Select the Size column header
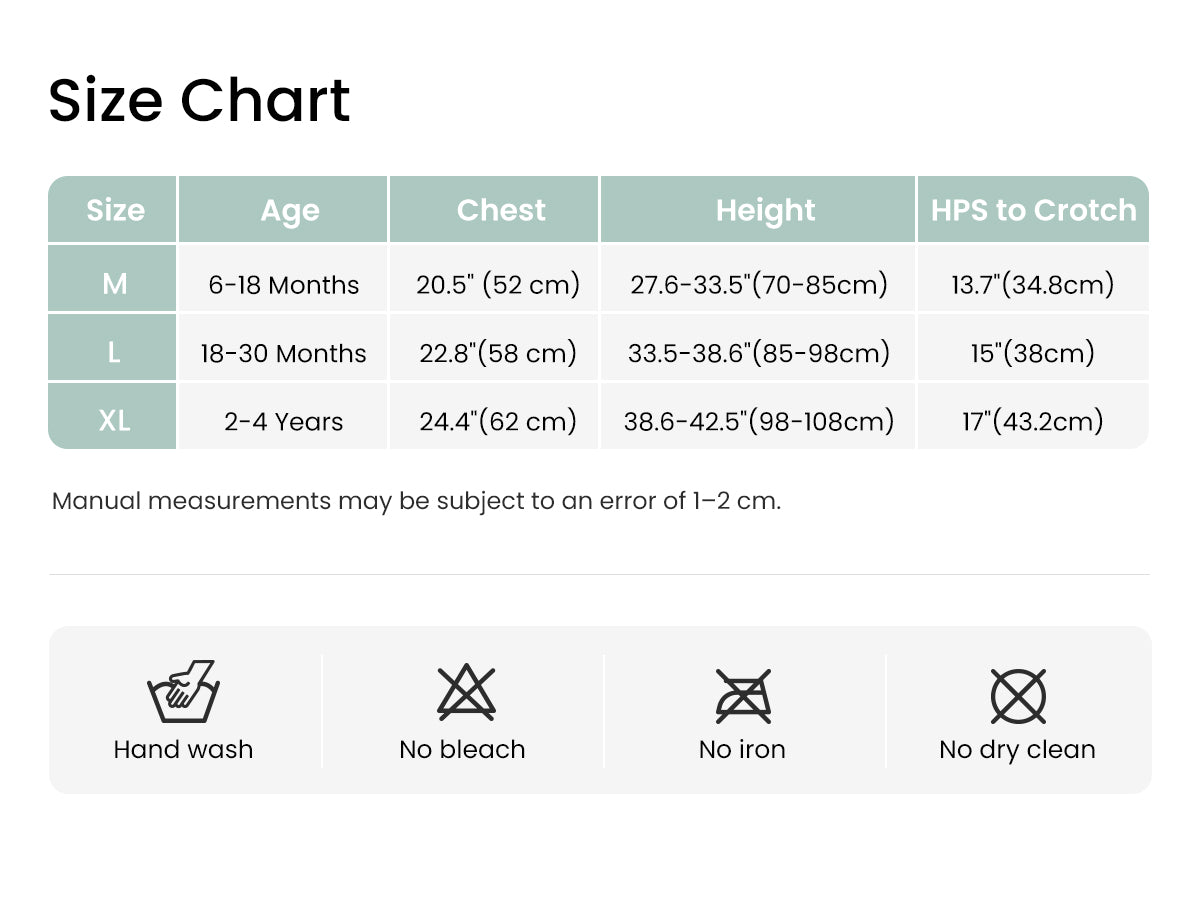The height and width of the screenshot is (900, 1200). pos(113,210)
